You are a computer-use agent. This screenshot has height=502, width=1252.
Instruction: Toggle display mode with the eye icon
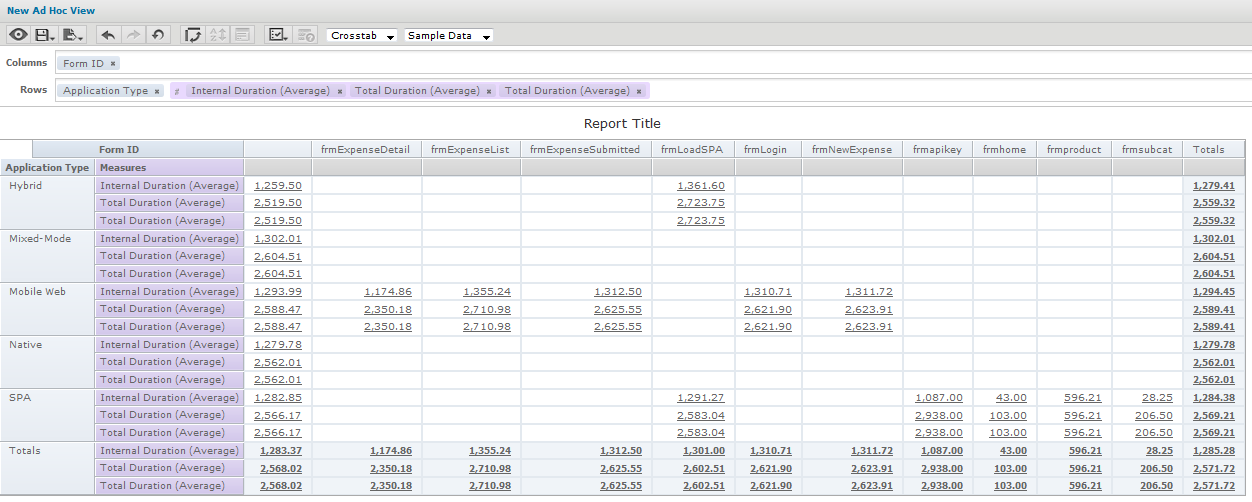pyautogui.click(x=18, y=35)
